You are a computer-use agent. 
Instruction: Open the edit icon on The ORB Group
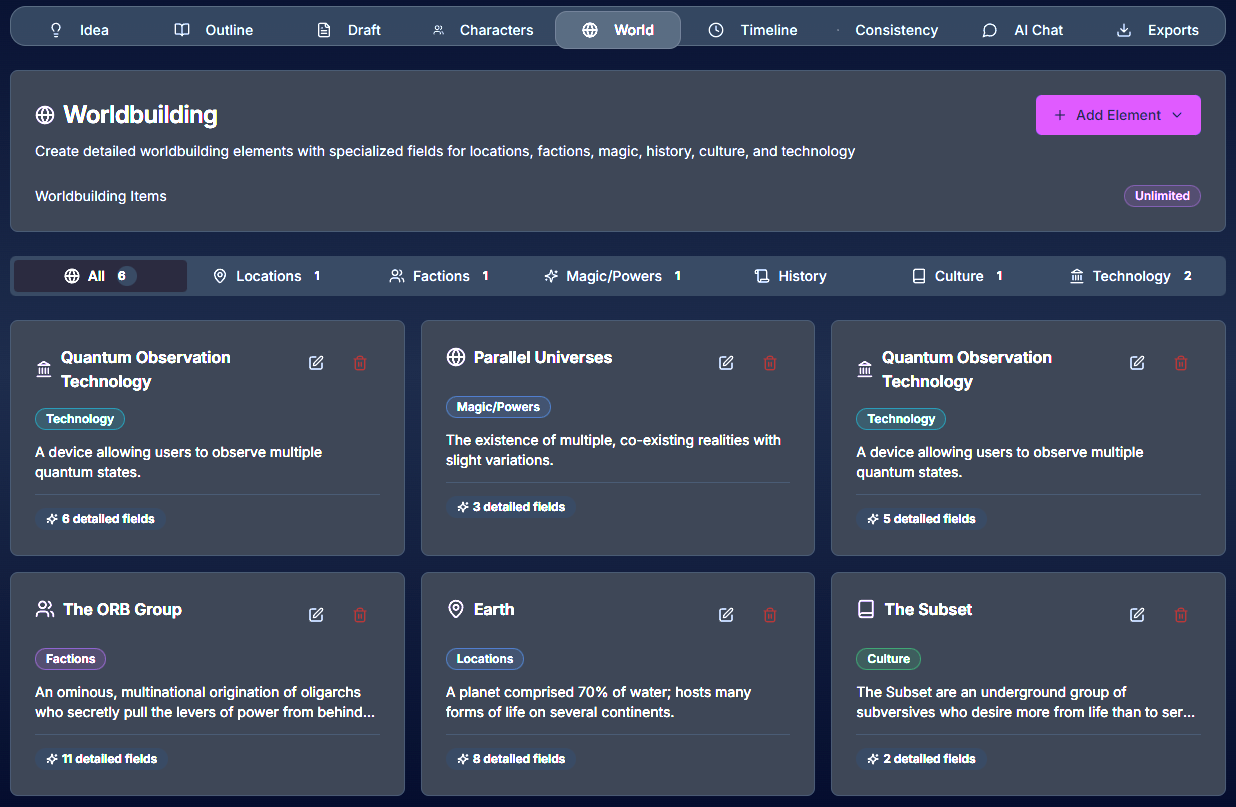315,614
